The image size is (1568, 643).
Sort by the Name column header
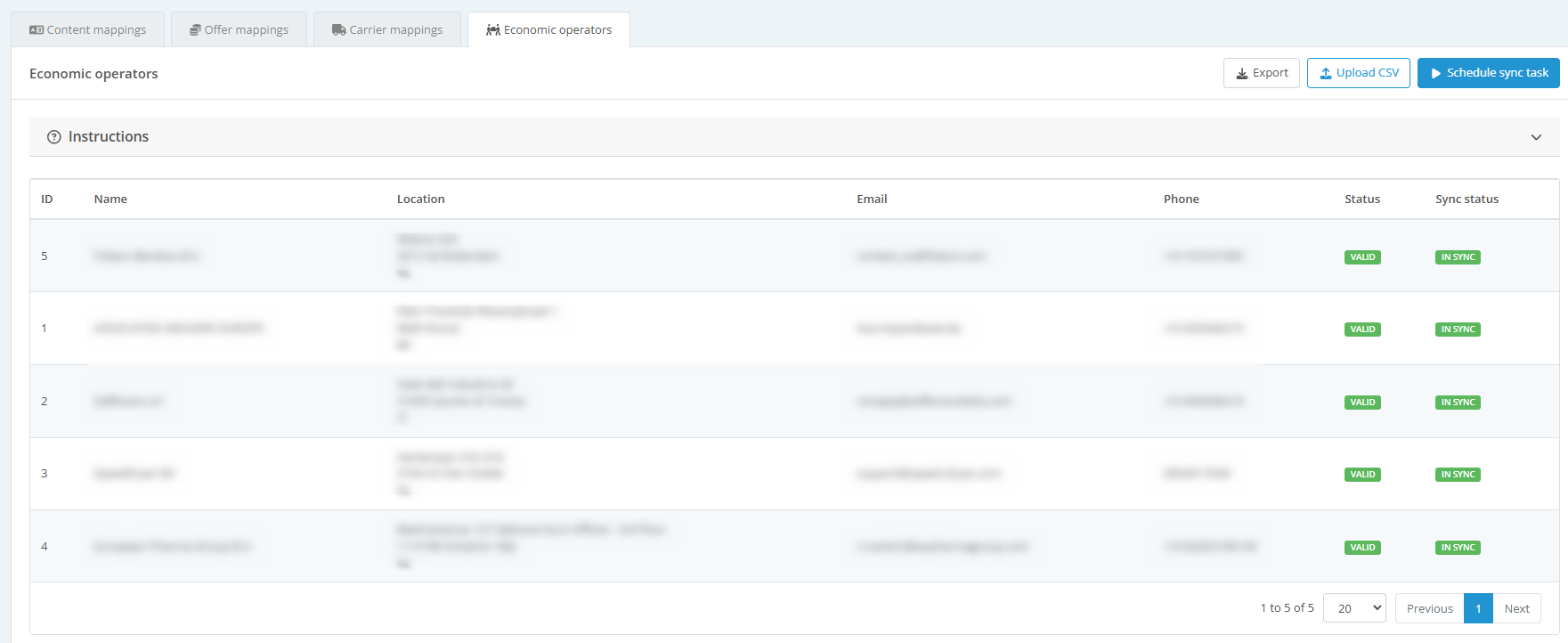pyautogui.click(x=110, y=199)
